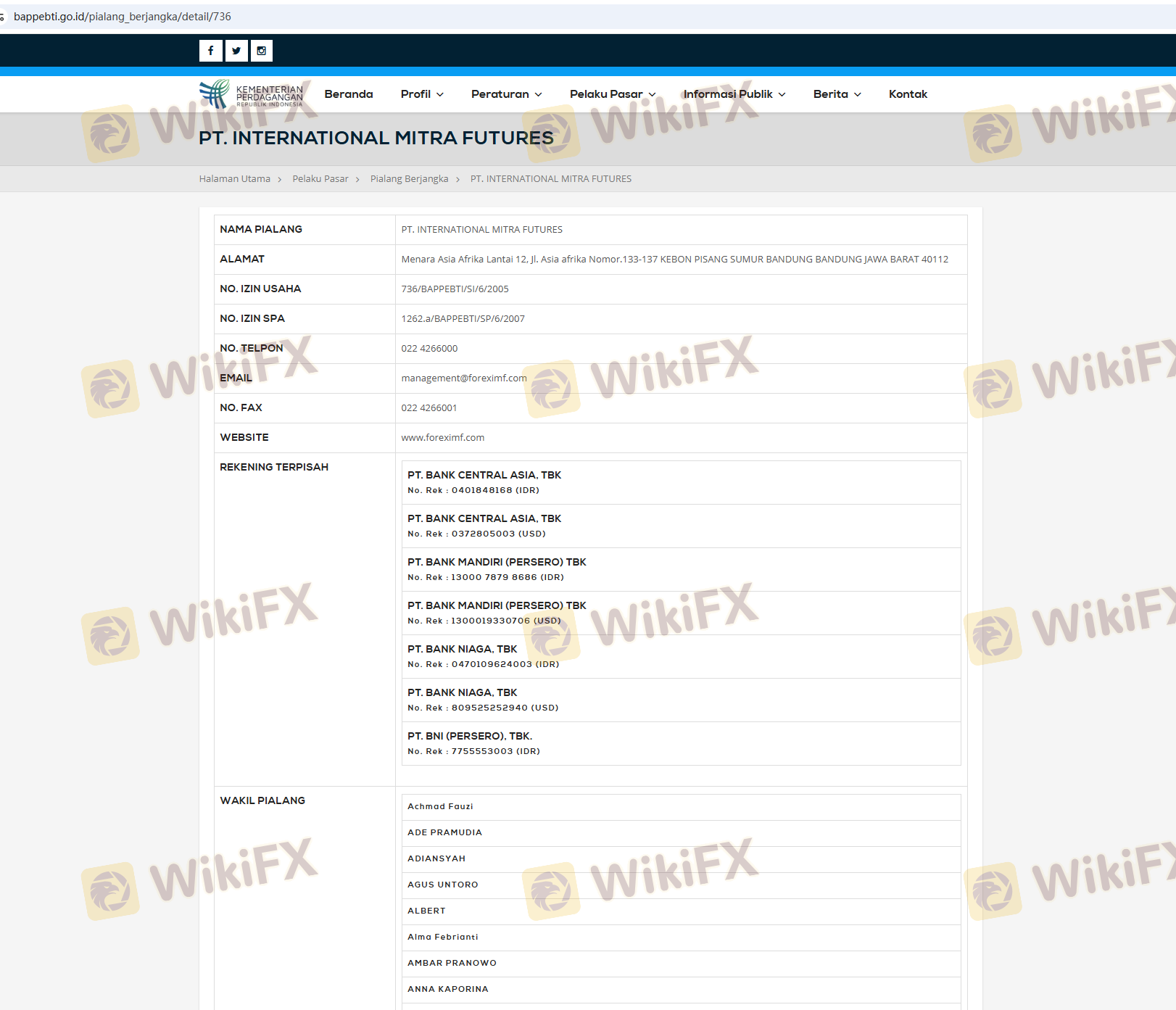Image resolution: width=1176 pixels, height=1010 pixels.
Task: Click the Halaman Utama breadcrumb link
Action: [x=235, y=179]
